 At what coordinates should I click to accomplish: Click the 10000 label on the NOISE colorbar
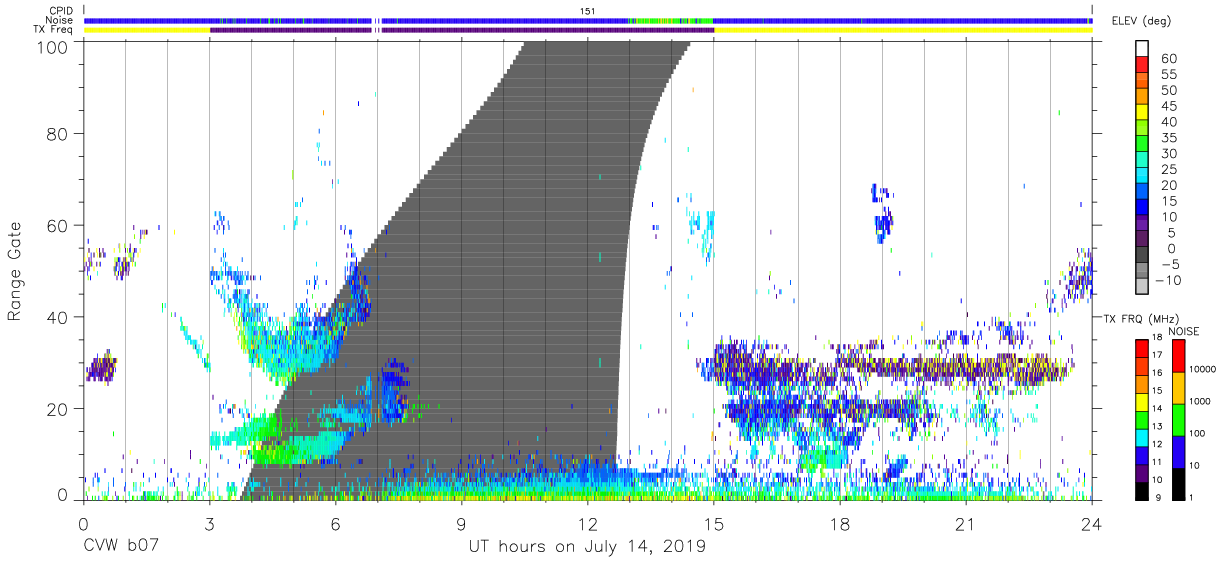click(x=1203, y=369)
